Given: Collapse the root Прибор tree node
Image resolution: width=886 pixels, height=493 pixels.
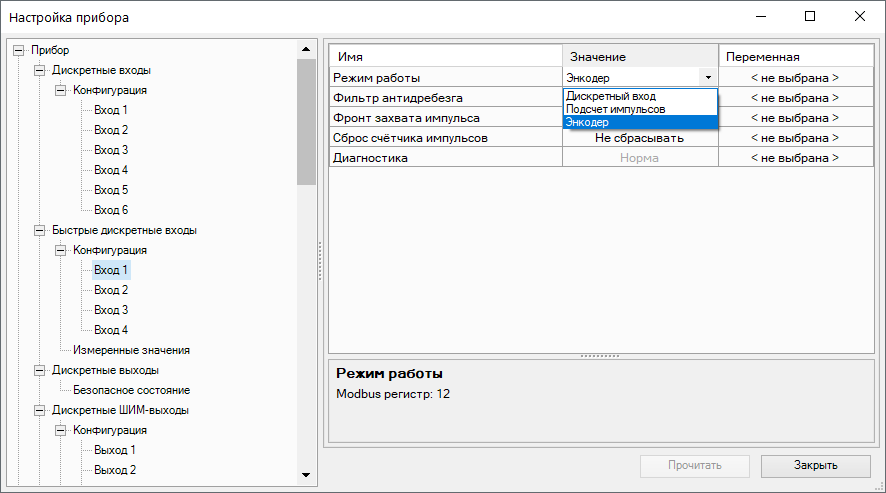Looking at the screenshot, I should [x=18, y=50].
